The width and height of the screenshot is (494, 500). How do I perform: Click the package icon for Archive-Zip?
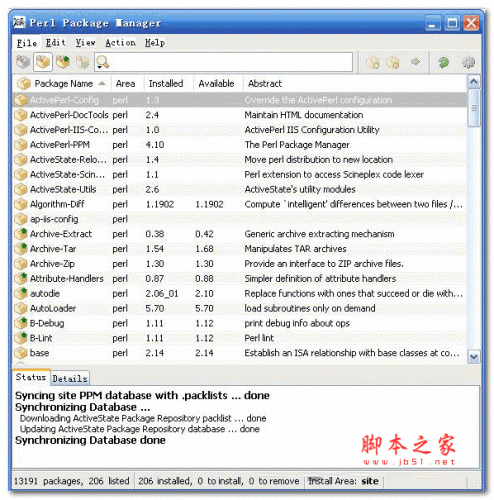[21, 264]
